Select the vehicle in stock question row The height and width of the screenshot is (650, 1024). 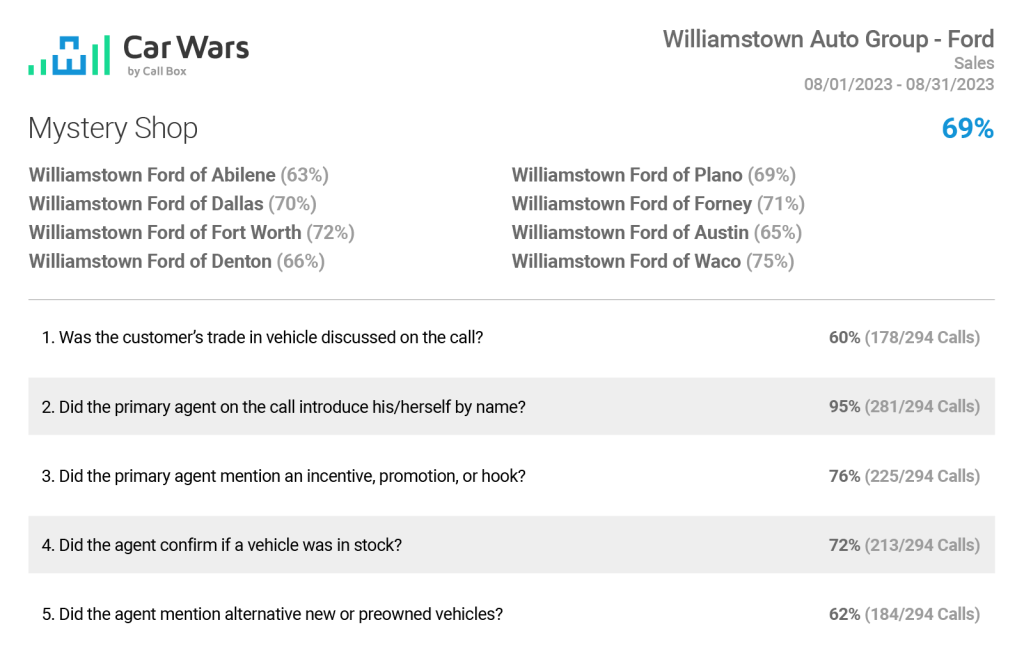click(x=511, y=545)
